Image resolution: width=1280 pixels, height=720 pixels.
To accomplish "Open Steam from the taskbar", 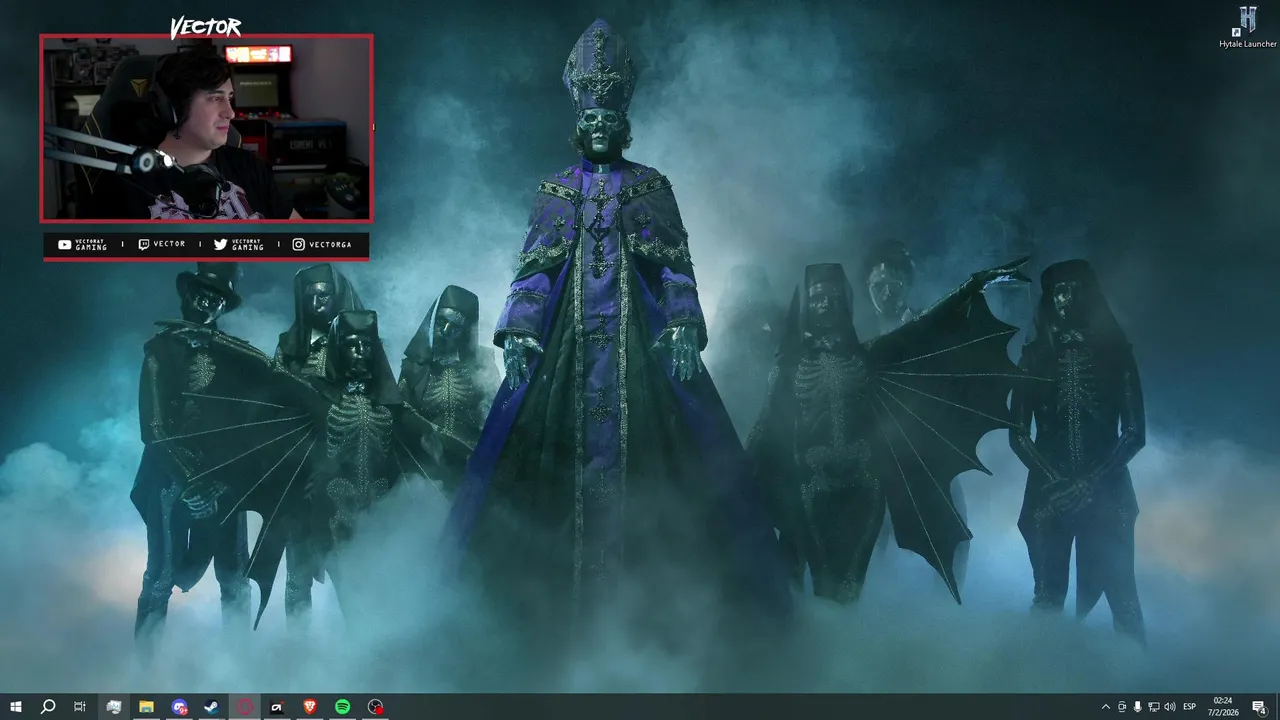I will tap(211, 707).
